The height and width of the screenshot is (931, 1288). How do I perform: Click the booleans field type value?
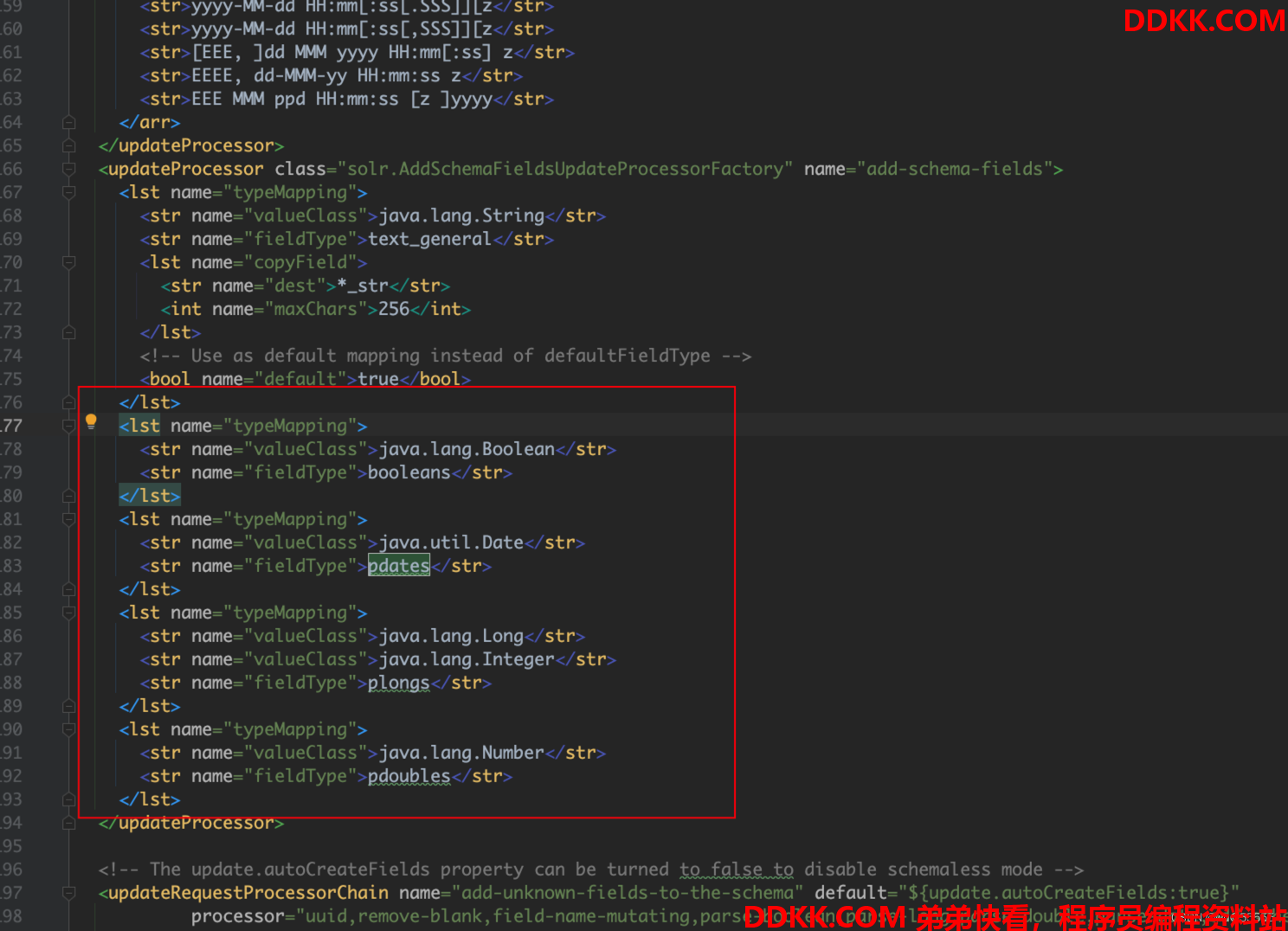[409, 472]
